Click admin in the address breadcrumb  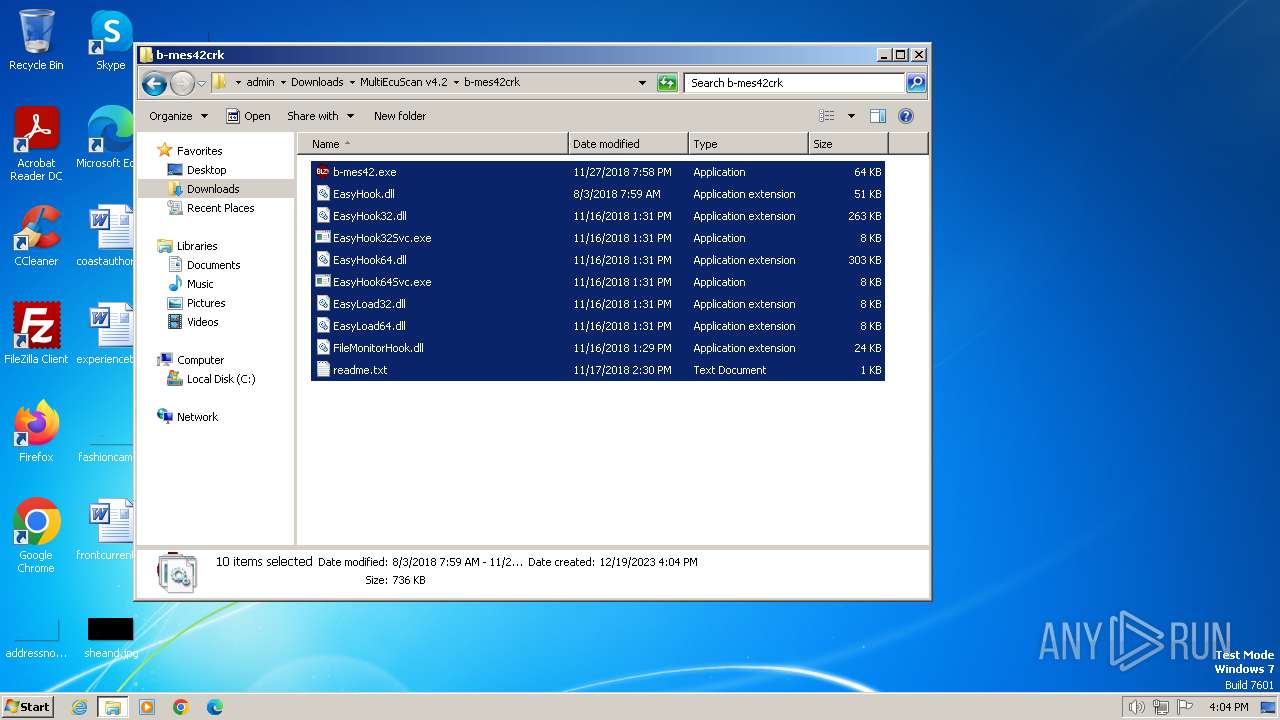(260, 83)
